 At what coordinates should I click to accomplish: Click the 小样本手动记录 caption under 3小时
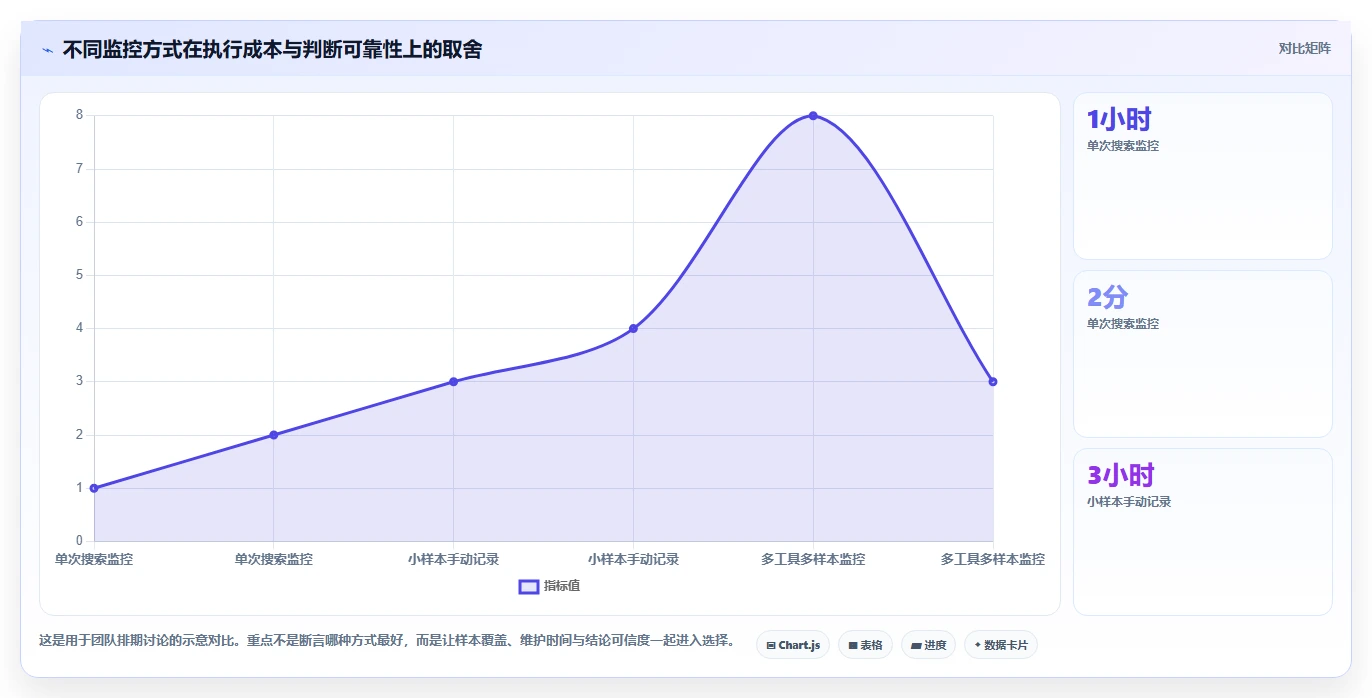1129,502
